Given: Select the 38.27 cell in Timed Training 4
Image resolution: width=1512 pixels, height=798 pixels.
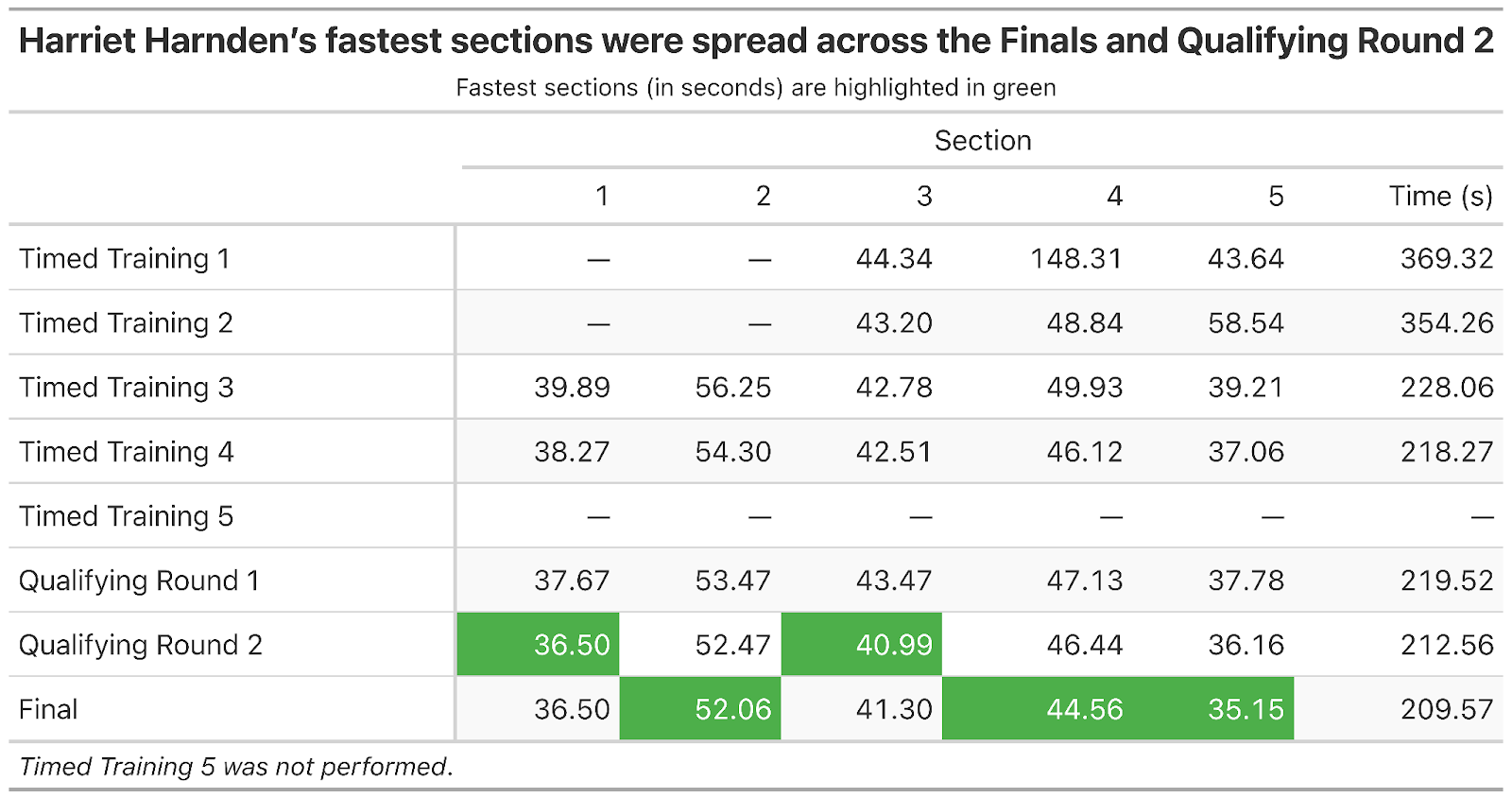Looking at the screenshot, I should 572,452.
